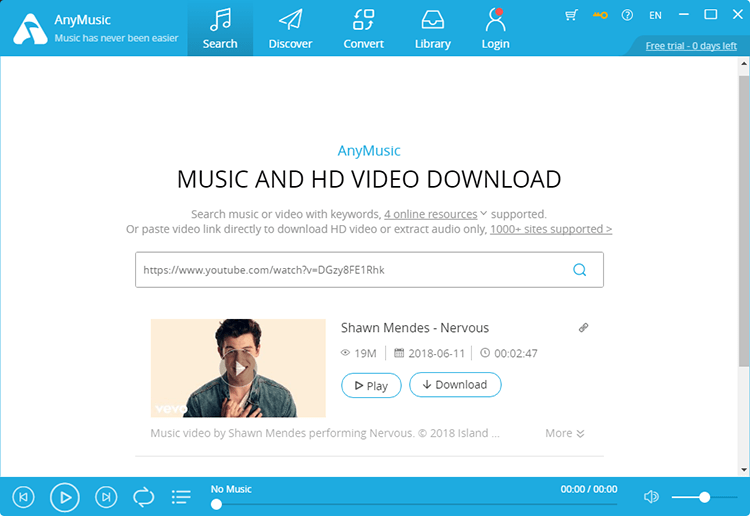750x516 pixels.
Task: Click the Free trial - 0 days left link
Action: [691, 46]
